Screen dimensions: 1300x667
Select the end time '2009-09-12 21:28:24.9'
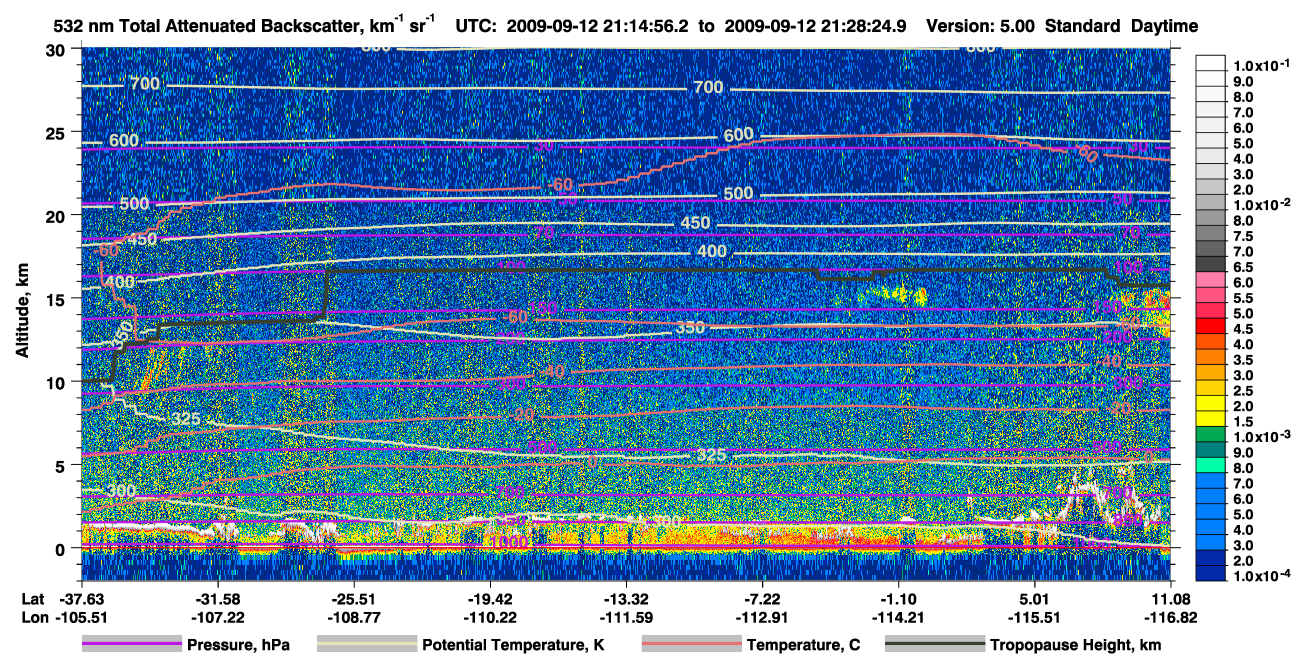coord(813,27)
